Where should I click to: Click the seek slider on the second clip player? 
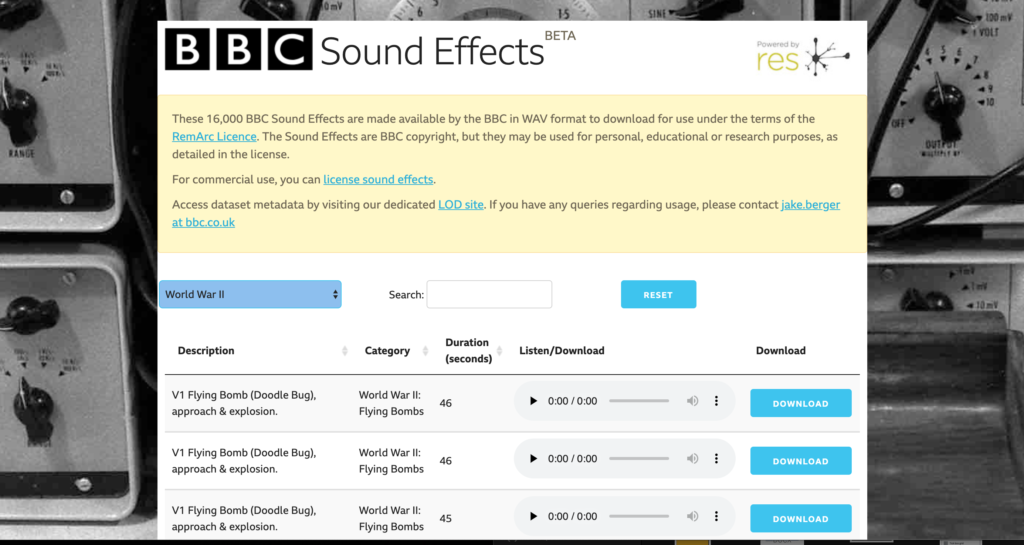[x=639, y=459]
